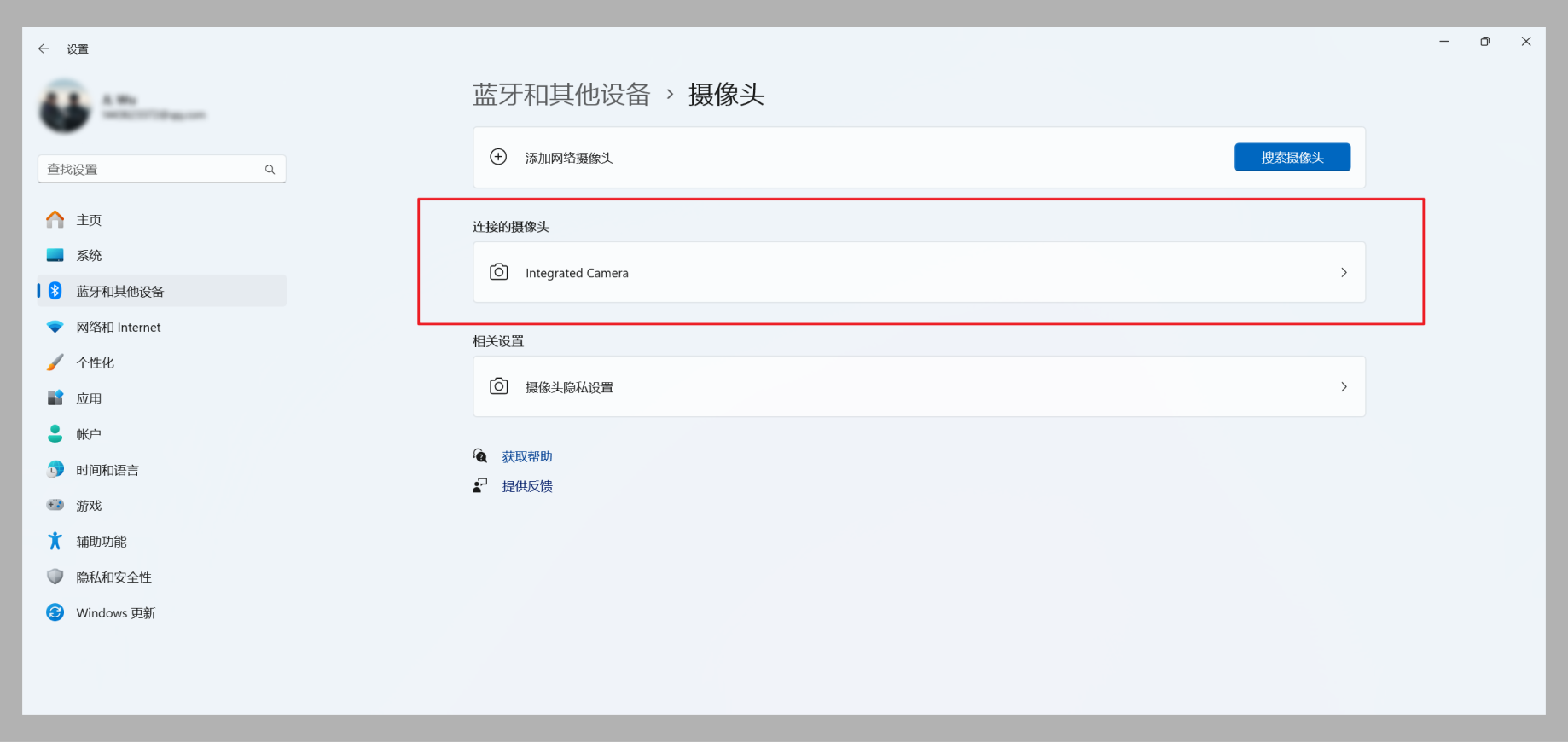Image resolution: width=1568 pixels, height=742 pixels.
Task: Expand Integrated Camera via its chevron
Action: pyautogui.click(x=1344, y=273)
